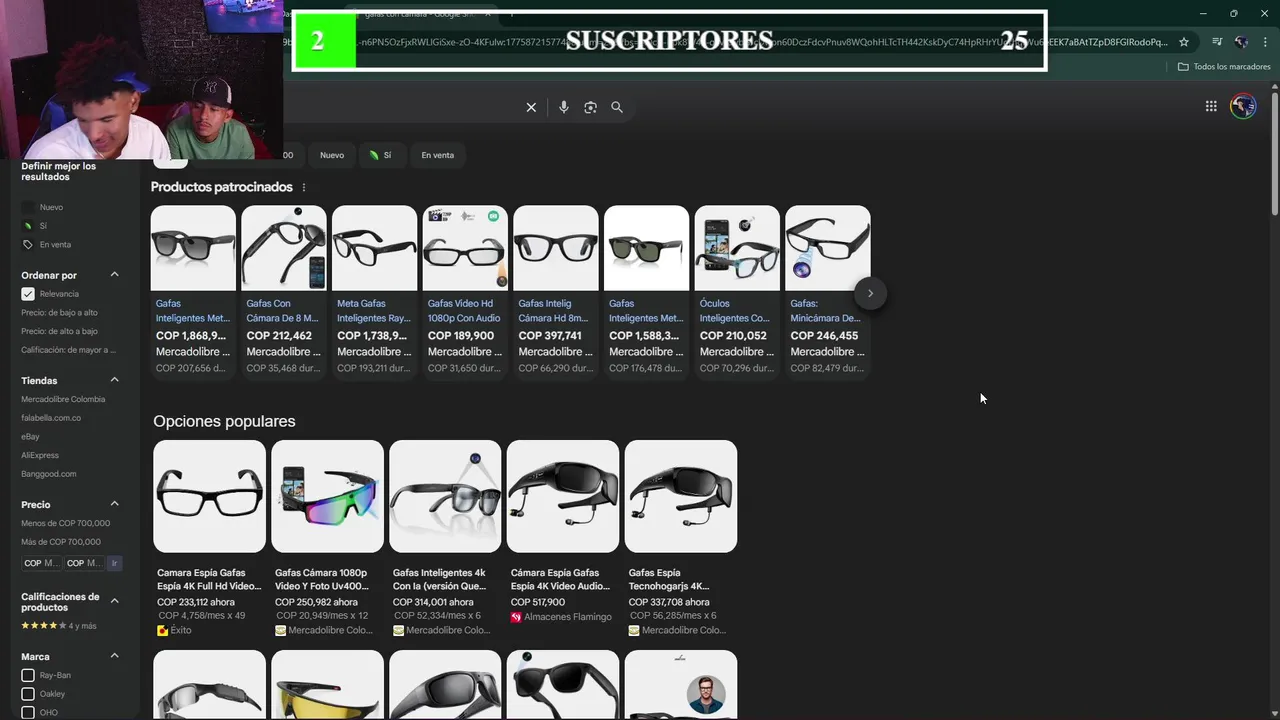The height and width of the screenshot is (720, 1280).
Task: Collapse the Marca section
Action: 114,656
